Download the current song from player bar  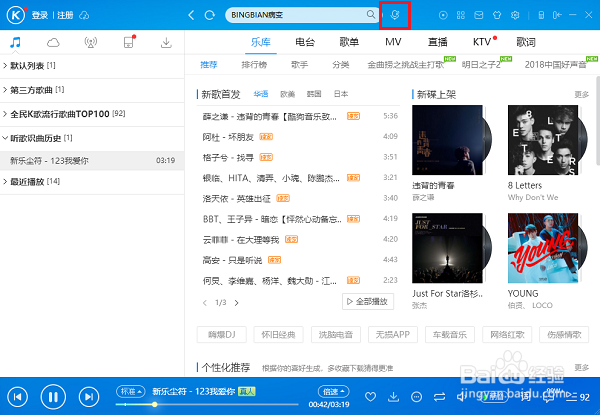393,397
